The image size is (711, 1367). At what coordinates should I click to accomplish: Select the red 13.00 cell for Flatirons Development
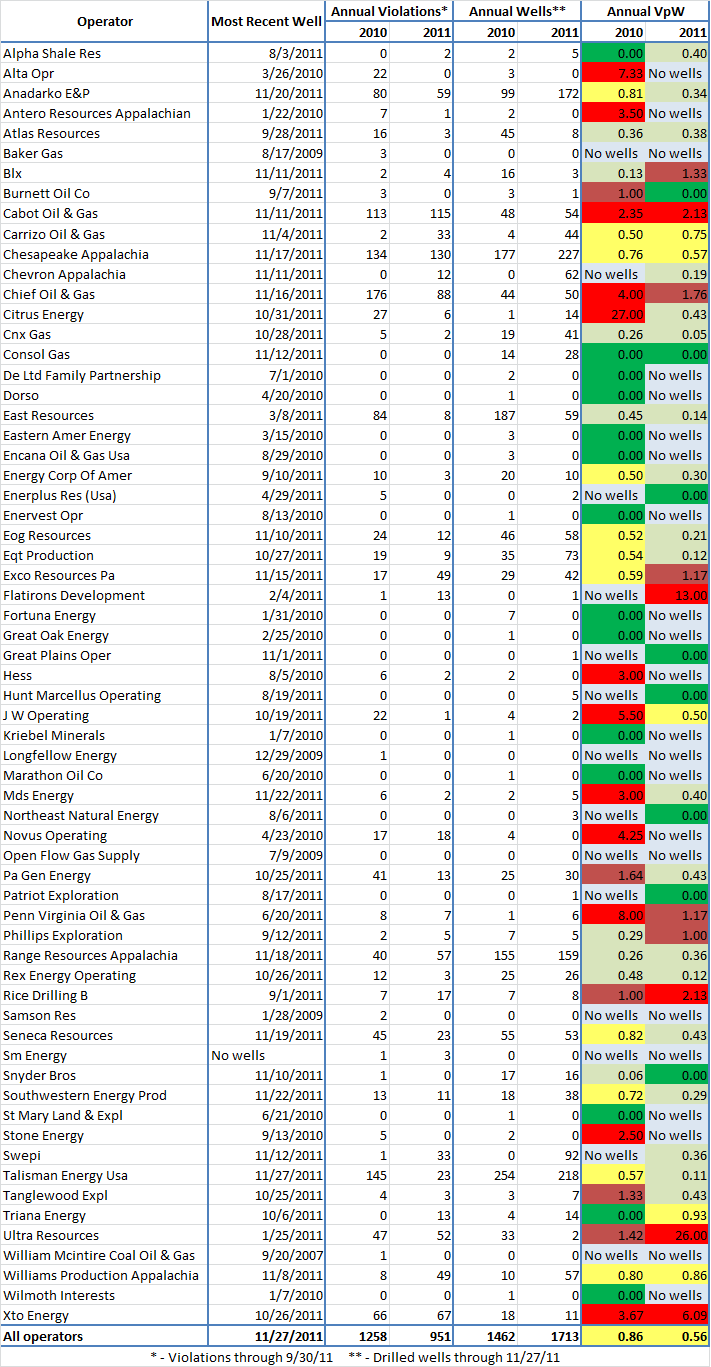(x=677, y=595)
